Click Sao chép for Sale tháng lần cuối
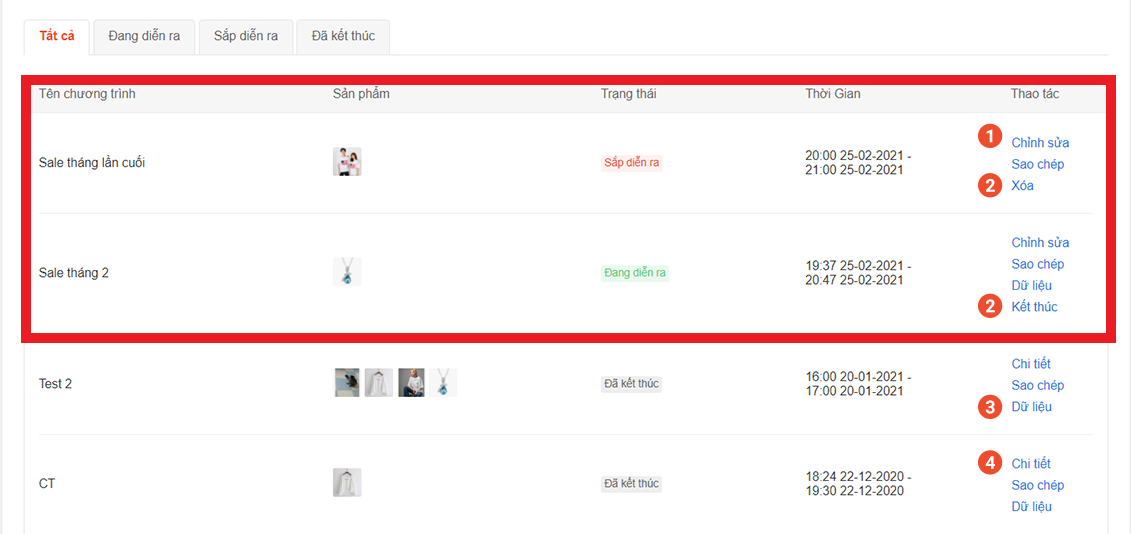Viewport: 1131px width, 534px height. [1037, 164]
